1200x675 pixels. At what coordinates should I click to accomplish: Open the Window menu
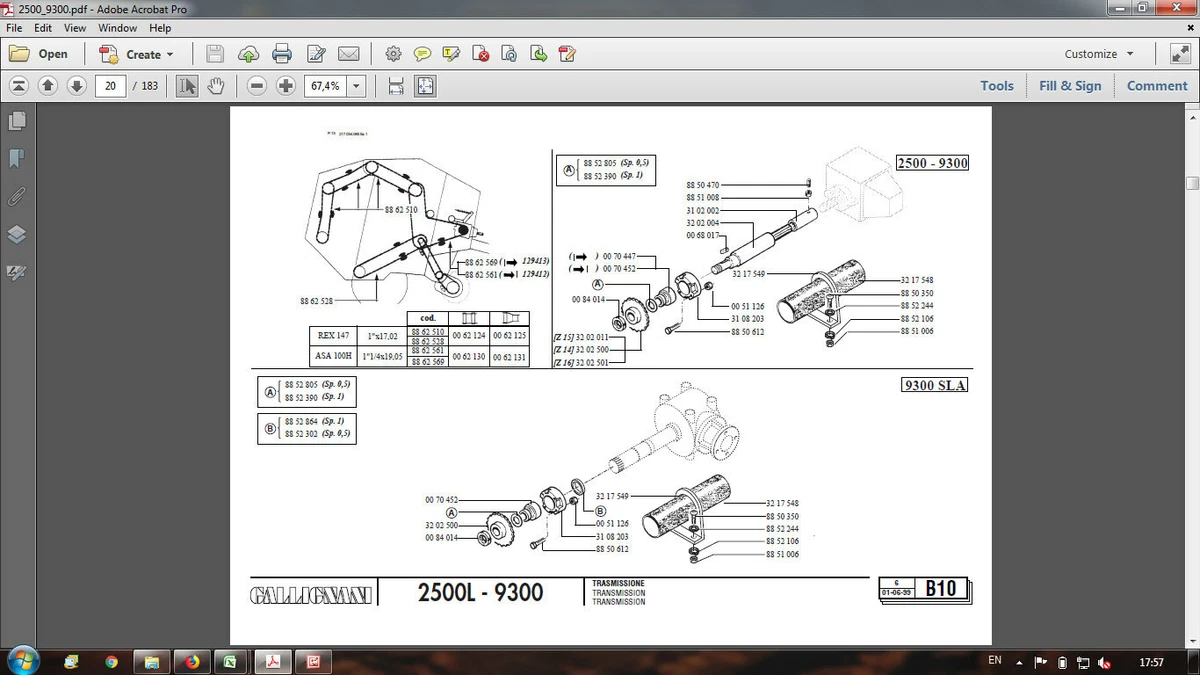[x=117, y=28]
